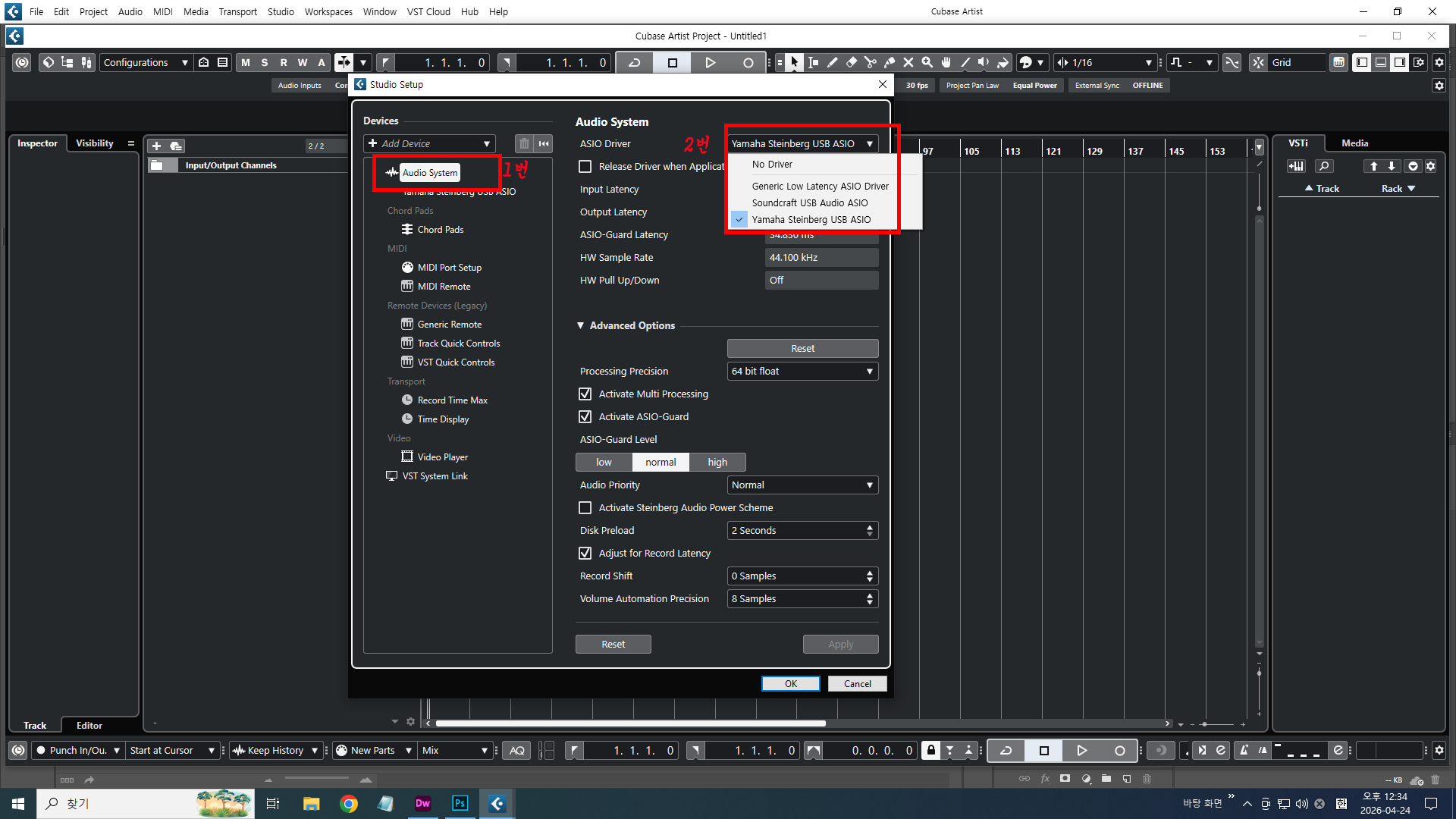The height and width of the screenshot is (819, 1456).
Task: Start playback from the bottom transport bar
Action: click(1082, 750)
